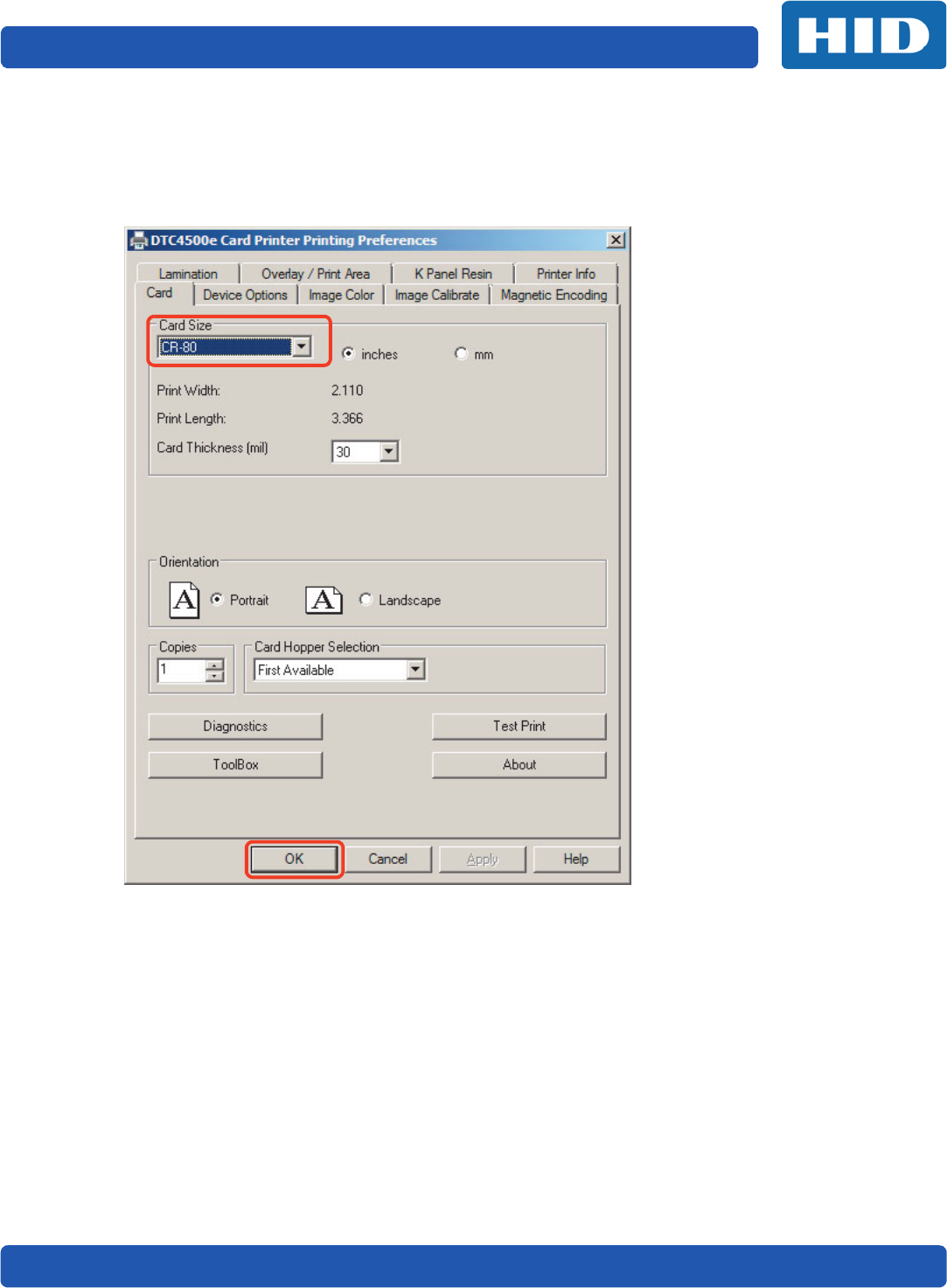Choose Portrait orientation

coord(217,600)
